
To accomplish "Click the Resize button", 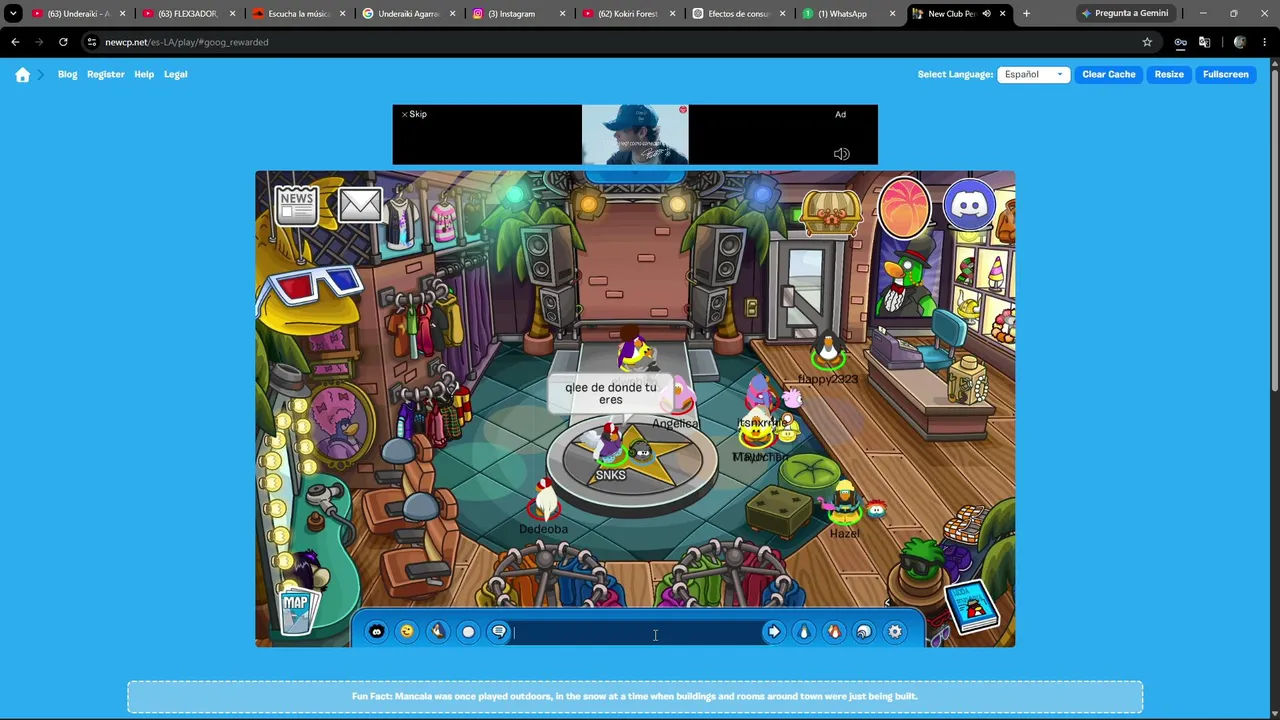I will (1169, 74).
